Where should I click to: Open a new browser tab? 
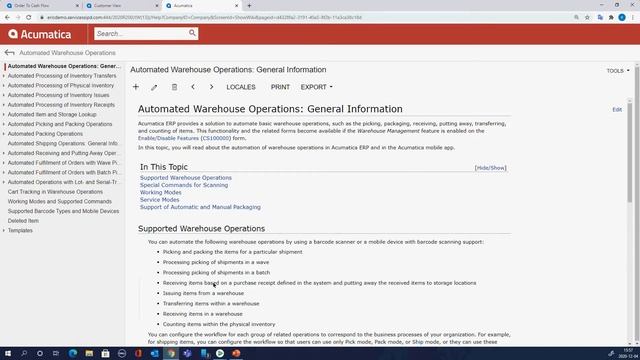pyautogui.click(x=249, y=6)
